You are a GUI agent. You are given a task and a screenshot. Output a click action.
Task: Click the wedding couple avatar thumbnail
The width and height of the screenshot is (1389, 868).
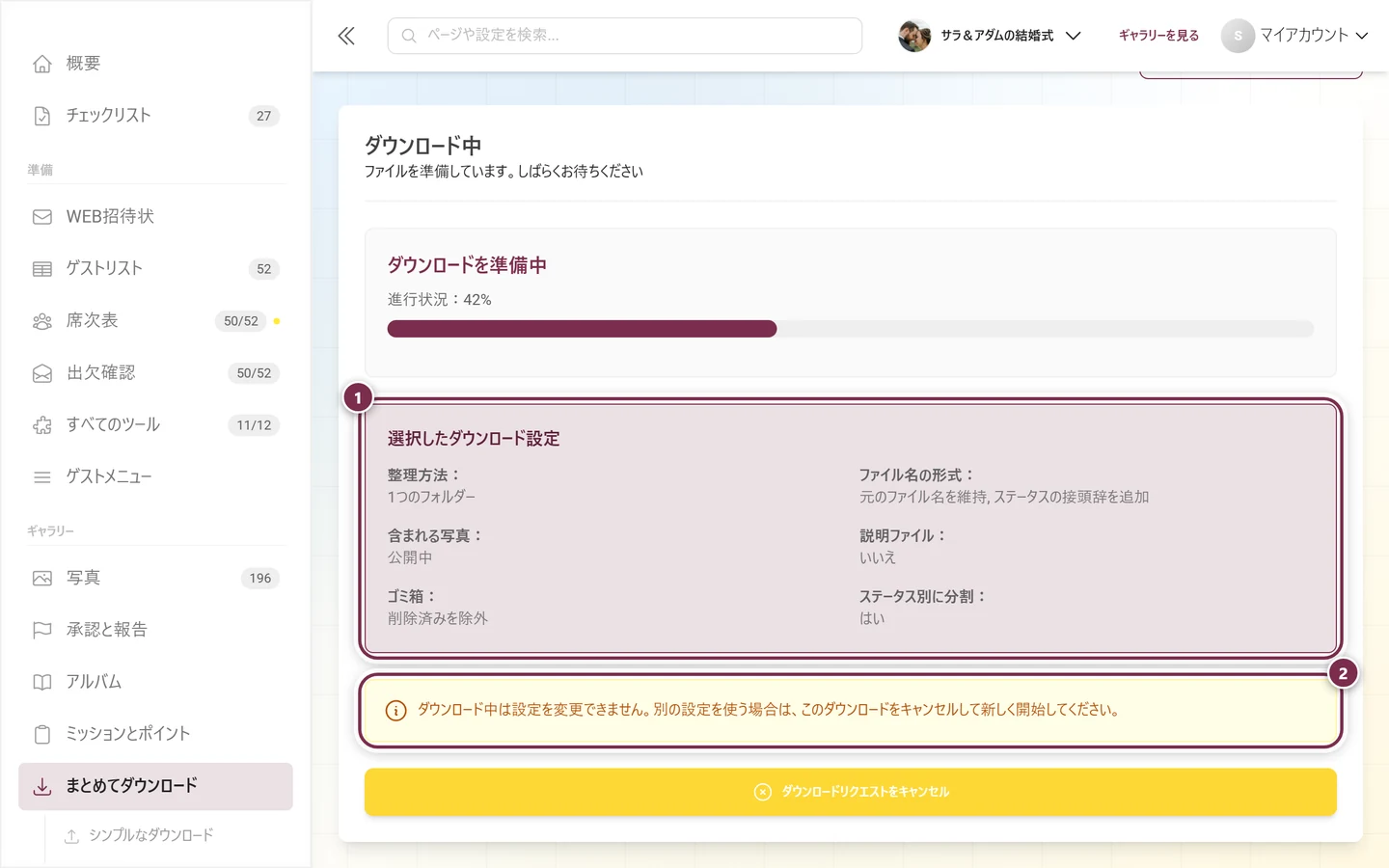[914, 36]
